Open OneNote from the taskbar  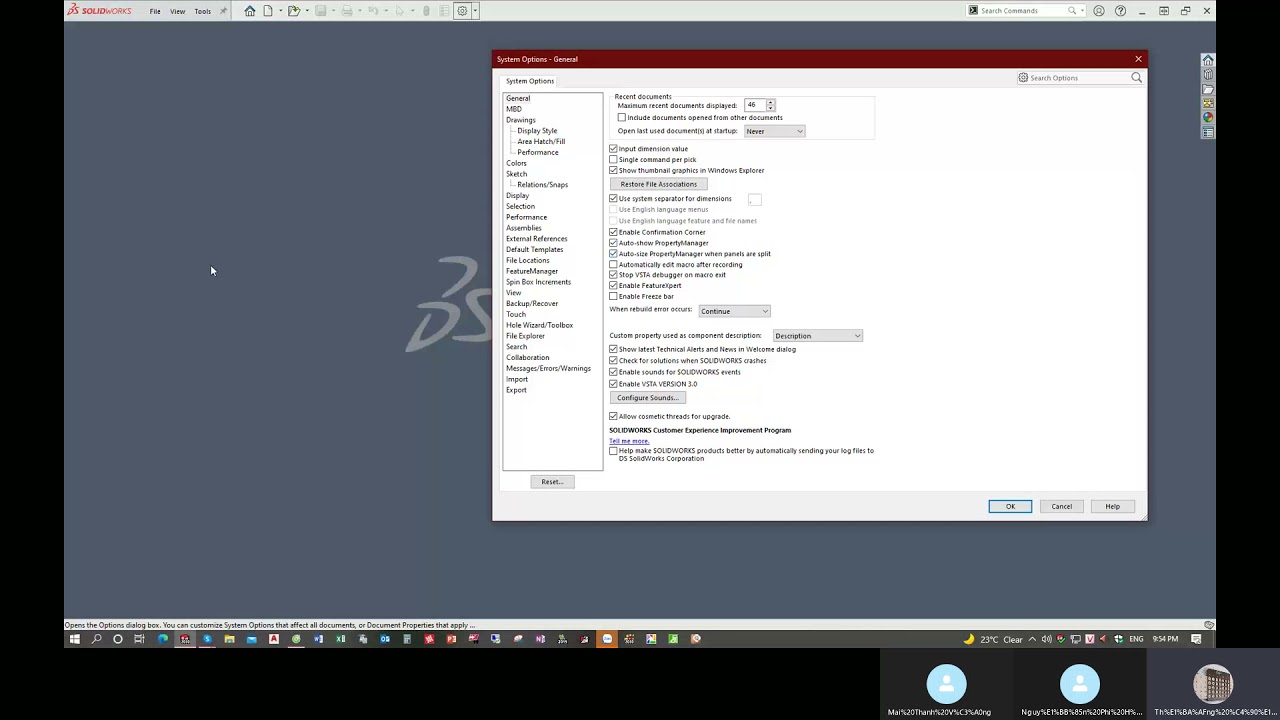tap(540, 639)
